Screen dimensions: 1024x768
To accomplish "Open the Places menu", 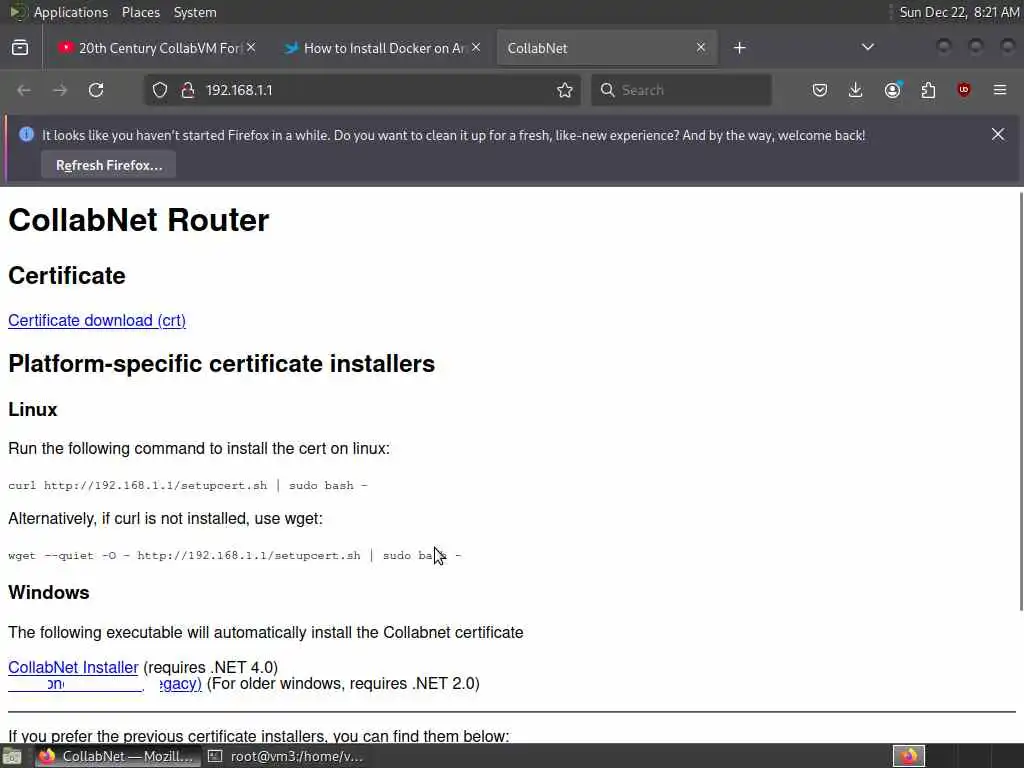I will [x=140, y=12].
